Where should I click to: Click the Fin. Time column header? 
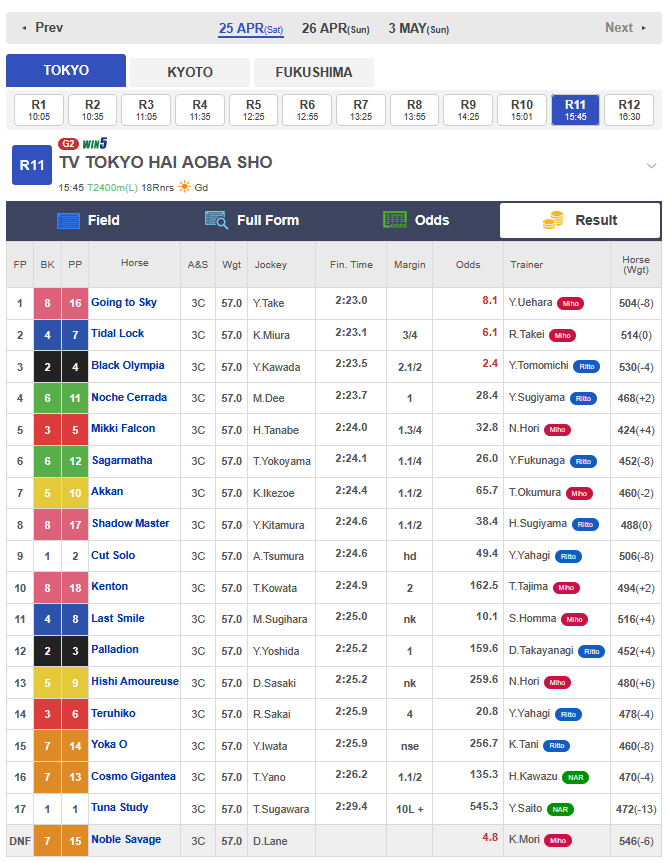(351, 265)
